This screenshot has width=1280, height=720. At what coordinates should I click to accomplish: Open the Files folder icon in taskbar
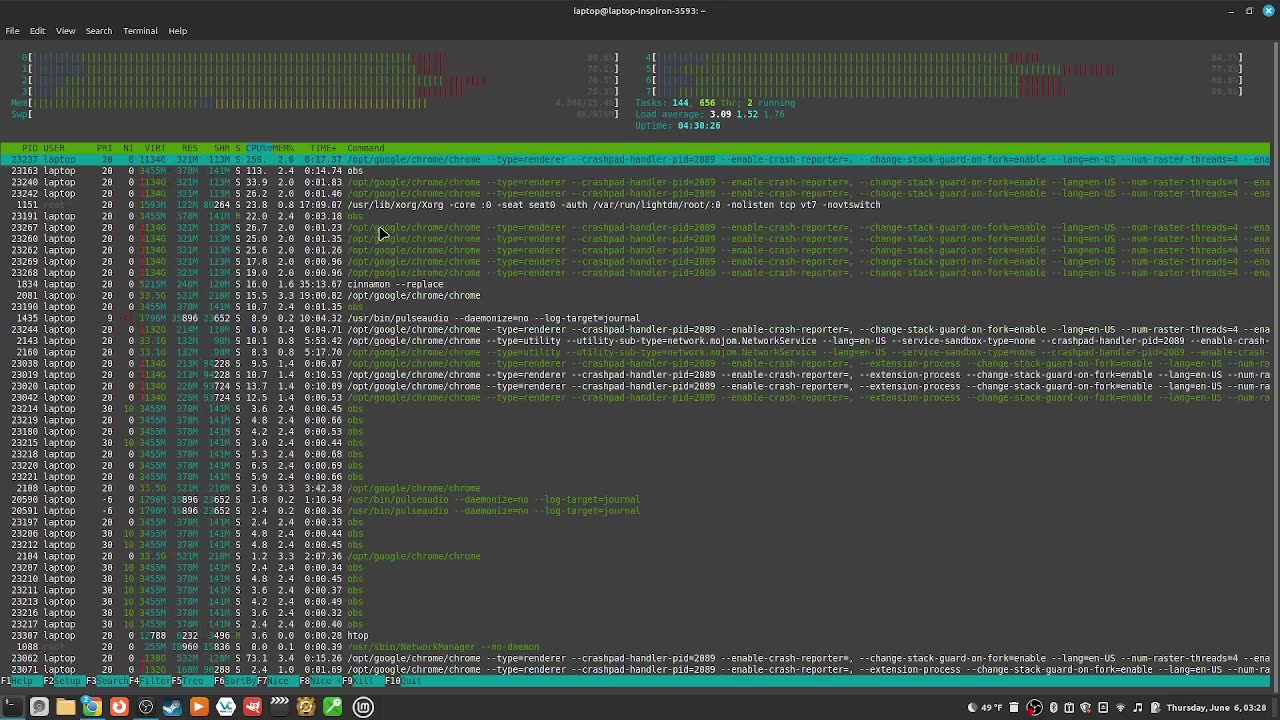(66, 707)
